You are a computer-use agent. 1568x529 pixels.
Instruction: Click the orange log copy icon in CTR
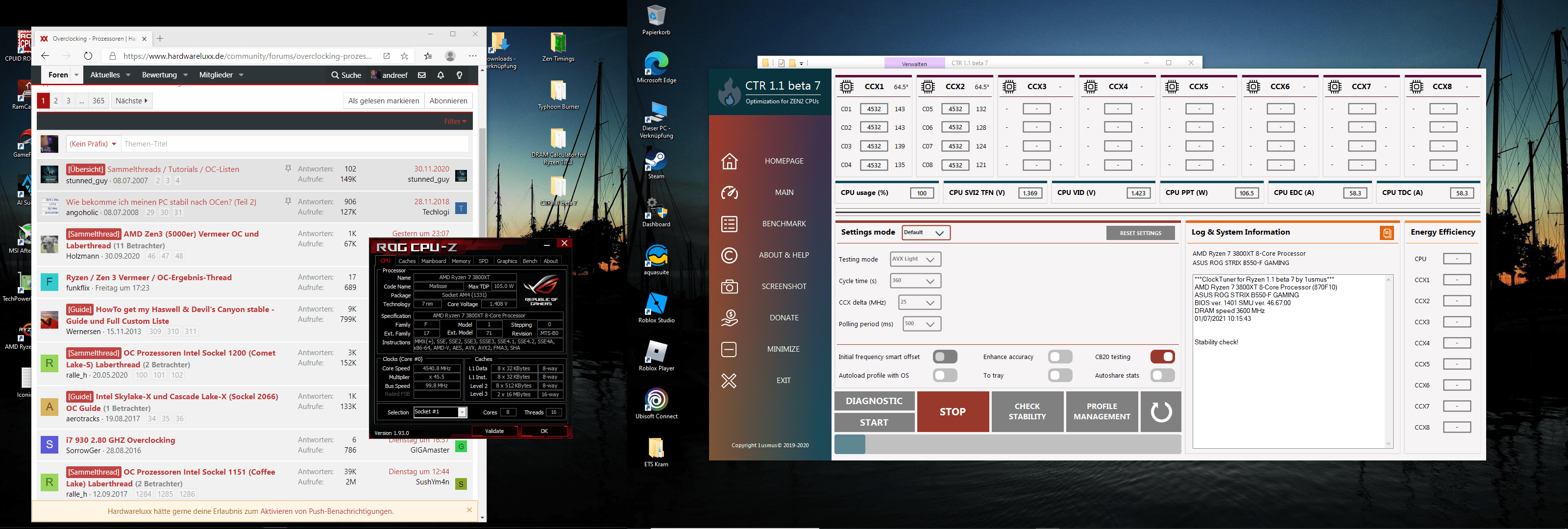1387,233
